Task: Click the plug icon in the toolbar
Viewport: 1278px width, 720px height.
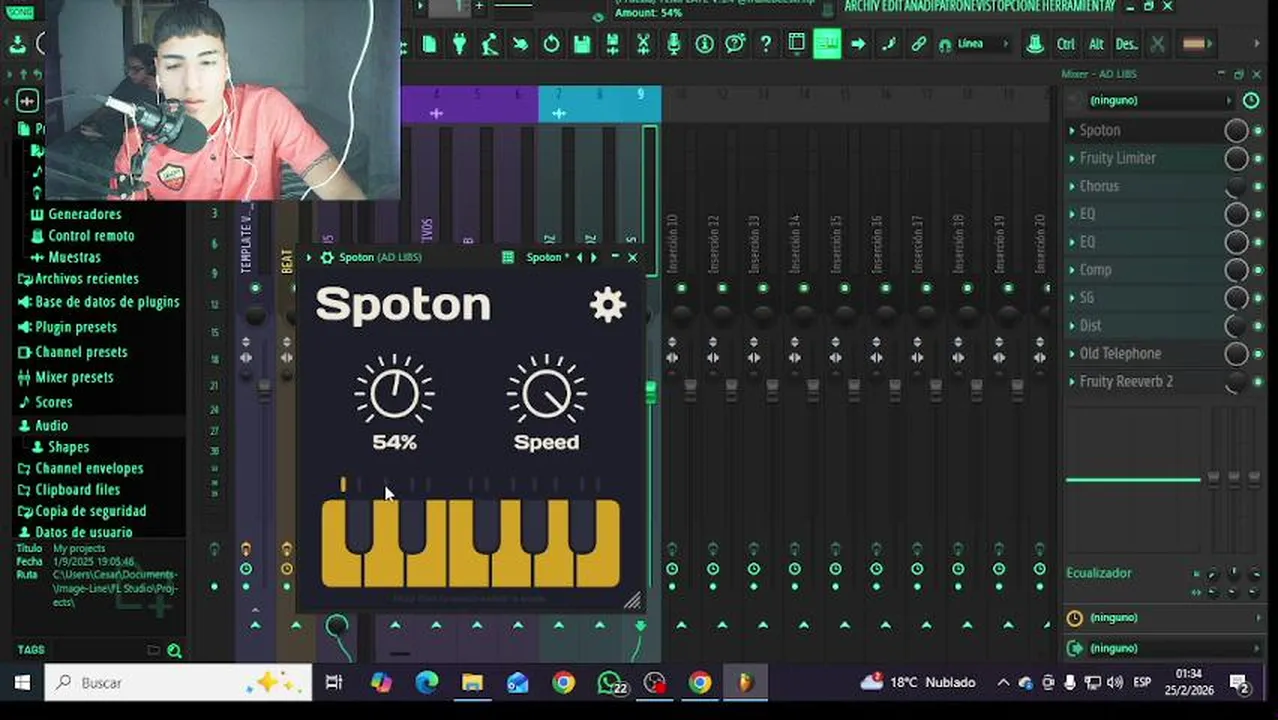Action: (x=459, y=44)
